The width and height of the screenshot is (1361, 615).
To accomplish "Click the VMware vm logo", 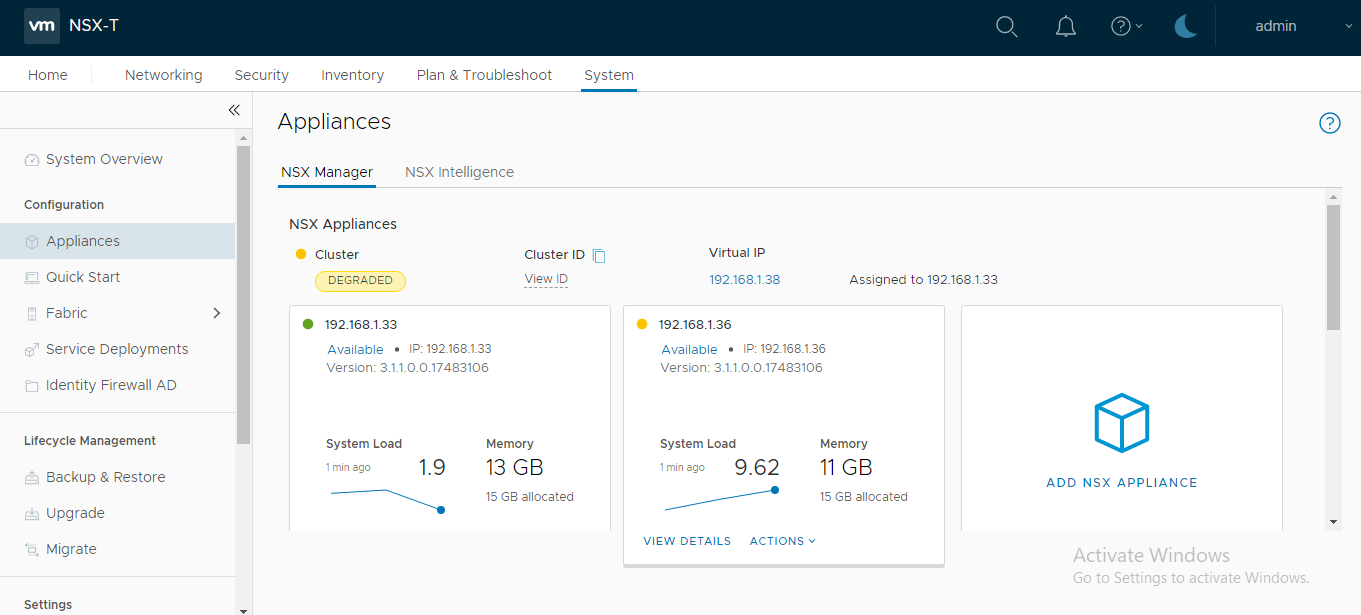I will pyautogui.click(x=42, y=27).
